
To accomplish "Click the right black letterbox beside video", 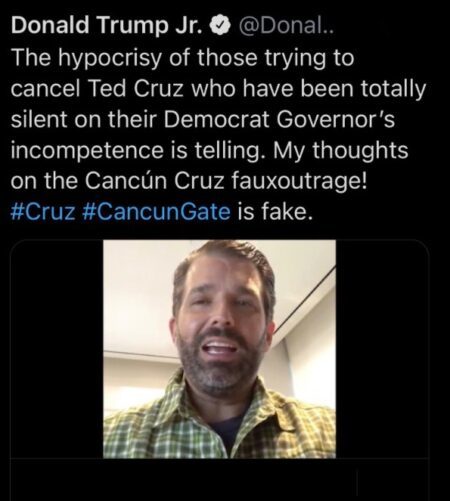I will coord(382,349).
